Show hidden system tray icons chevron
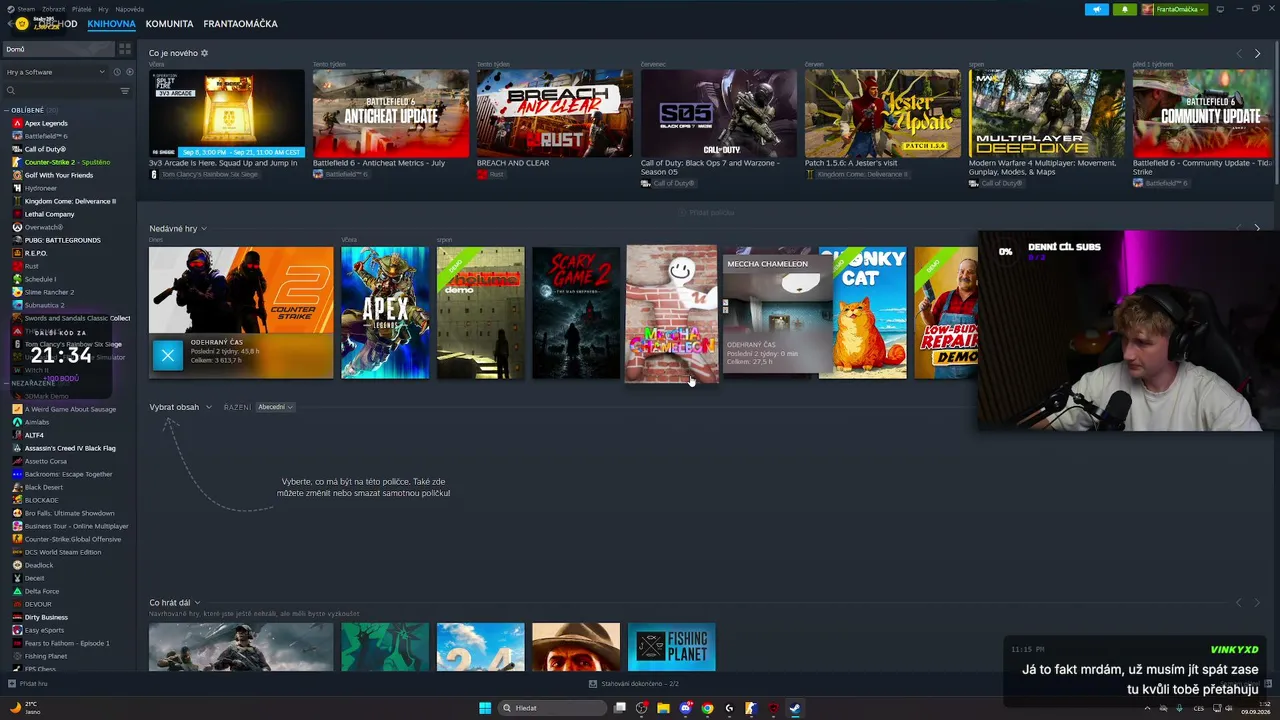Image resolution: width=1280 pixels, height=720 pixels. 1147,708
